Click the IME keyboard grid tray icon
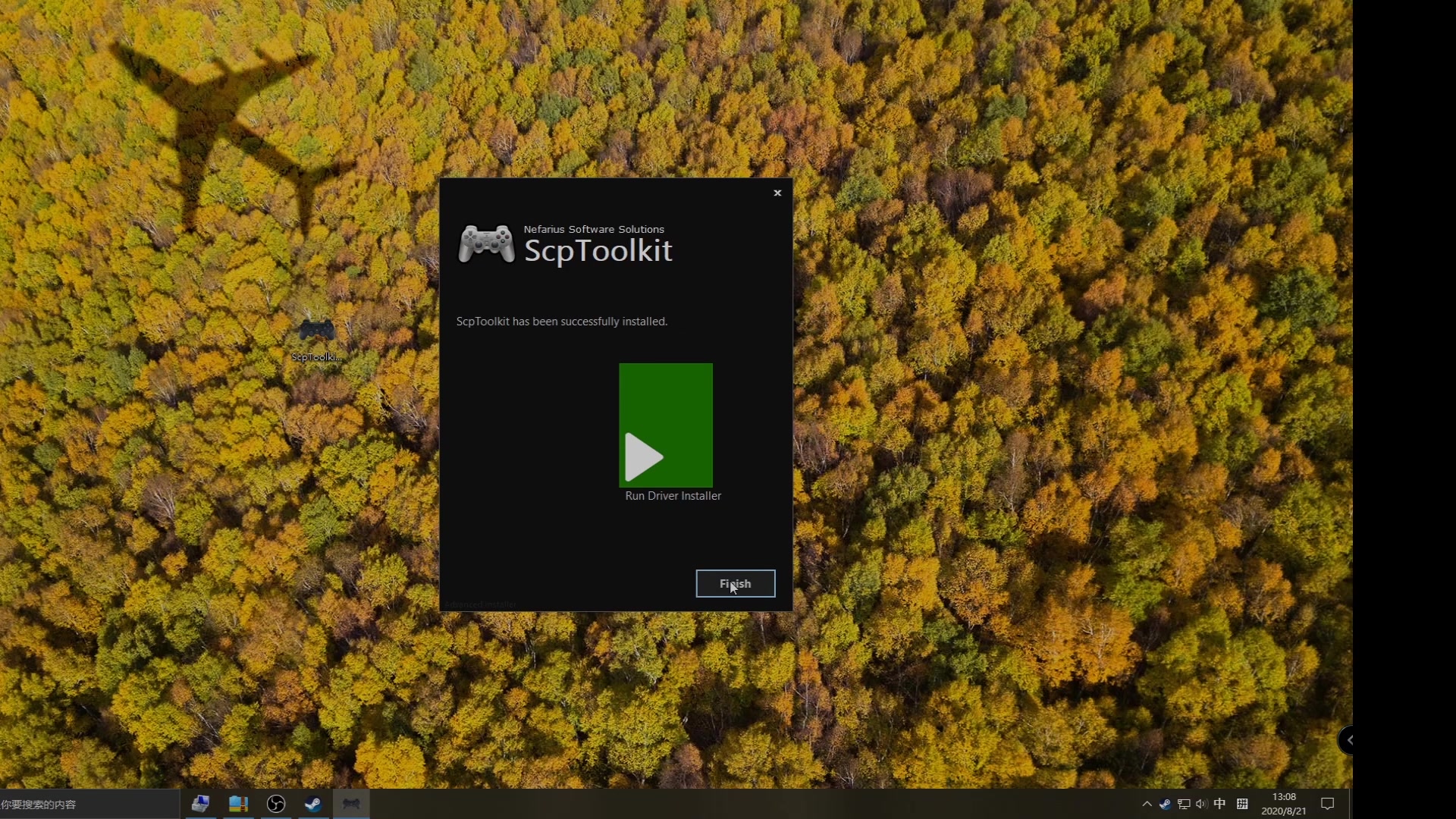This screenshot has height=819, width=1456. [x=1242, y=804]
